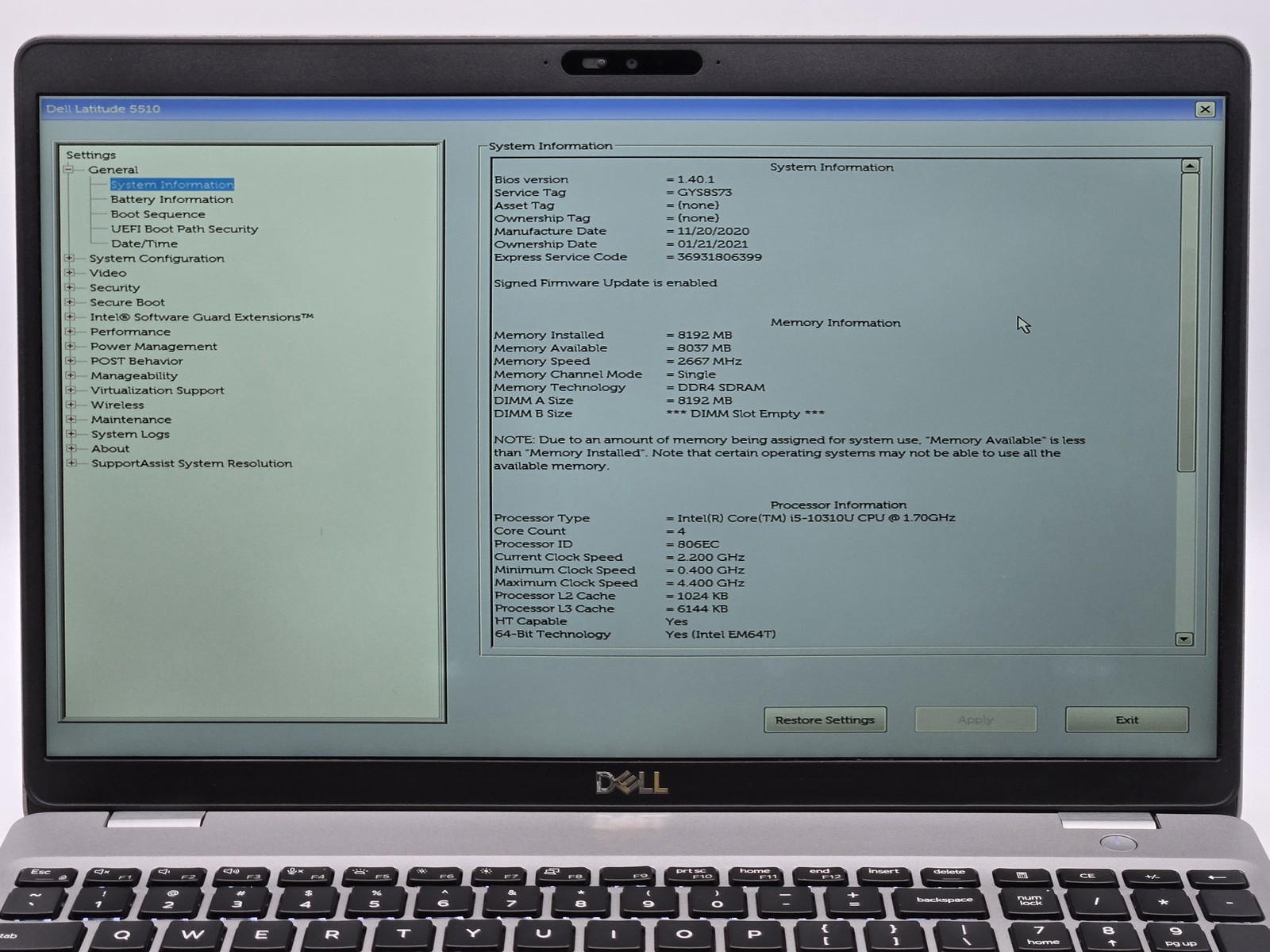
Task: Click the Exit button
Action: point(1126,720)
